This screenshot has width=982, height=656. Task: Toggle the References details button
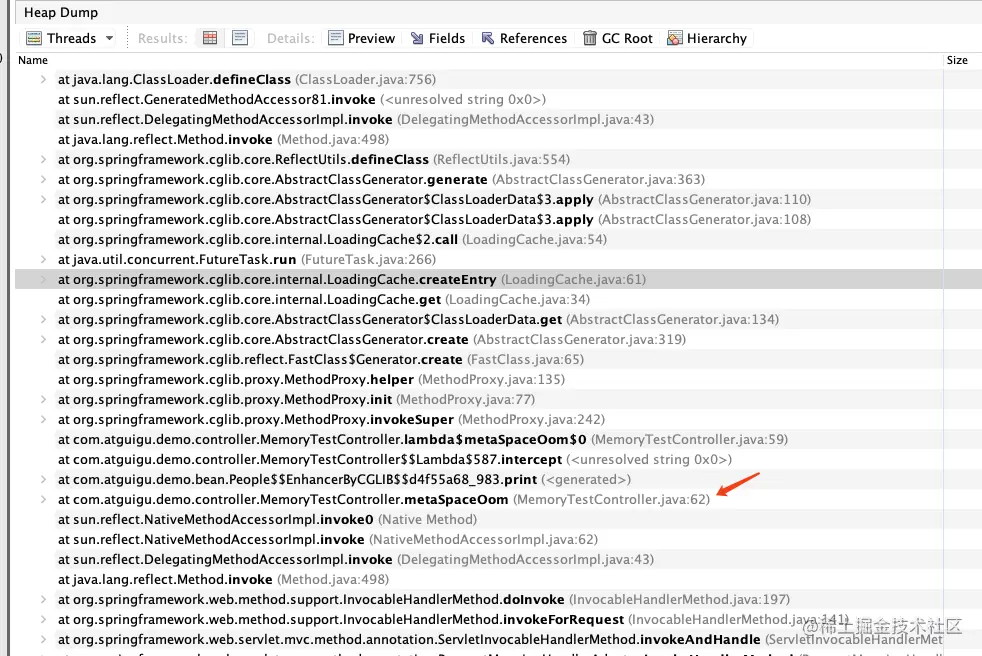(x=524, y=38)
